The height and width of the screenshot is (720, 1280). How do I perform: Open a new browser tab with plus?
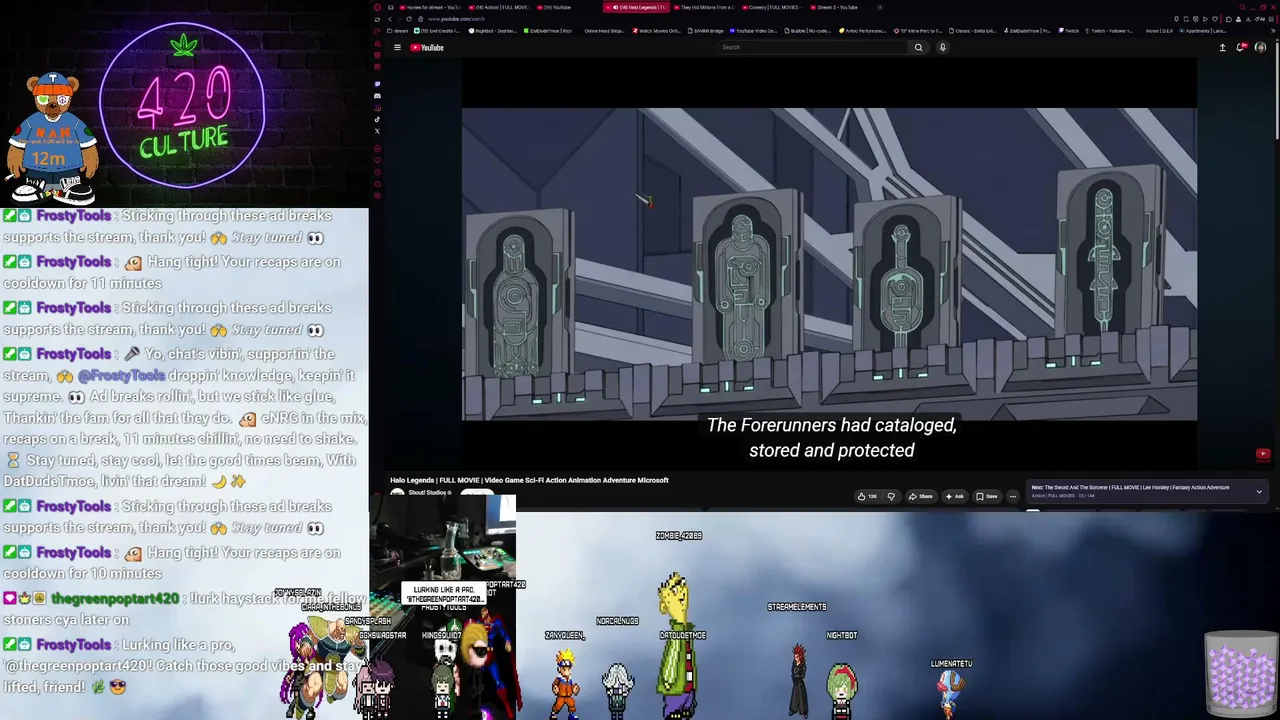coord(881,7)
